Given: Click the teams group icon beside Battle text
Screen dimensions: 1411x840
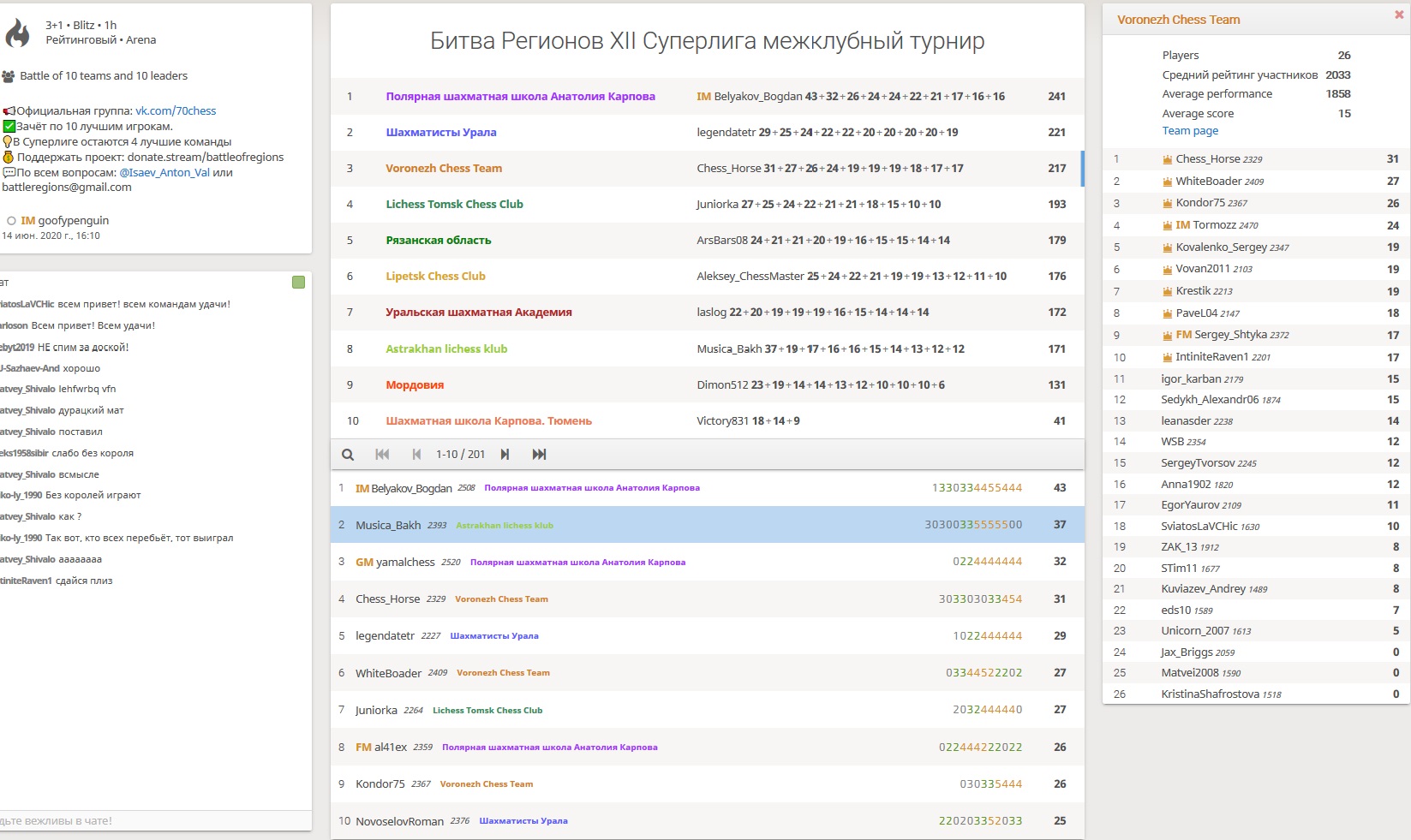Looking at the screenshot, I should [9, 76].
